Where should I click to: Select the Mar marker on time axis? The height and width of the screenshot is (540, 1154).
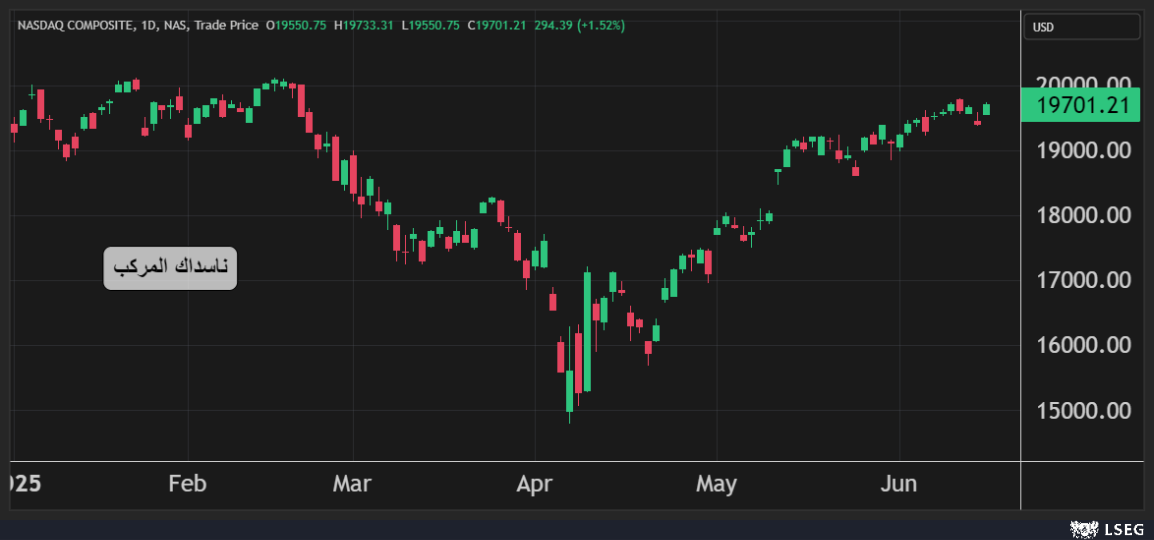pos(352,484)
